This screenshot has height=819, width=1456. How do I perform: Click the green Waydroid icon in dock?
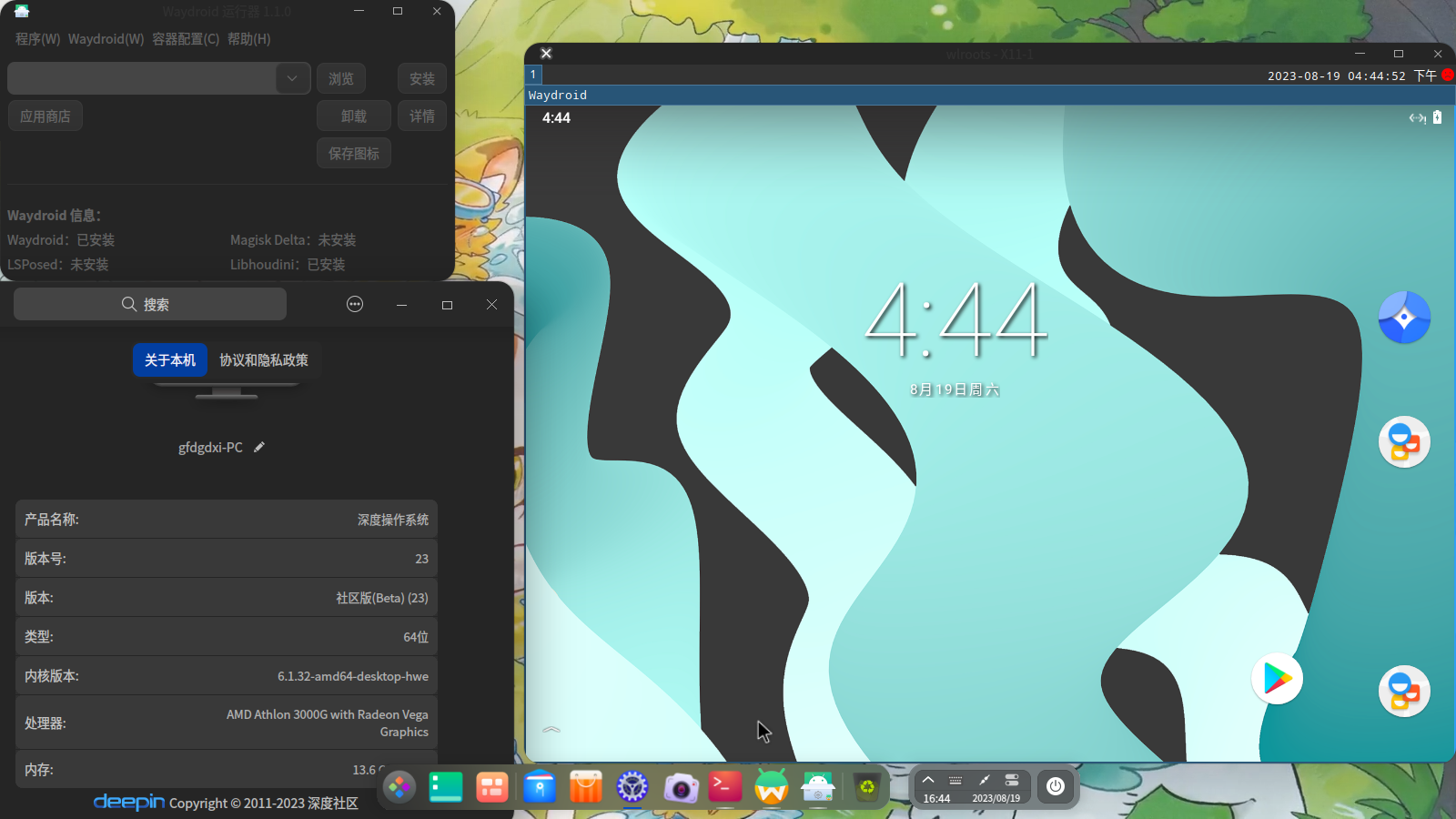click(x=772, y=786)
